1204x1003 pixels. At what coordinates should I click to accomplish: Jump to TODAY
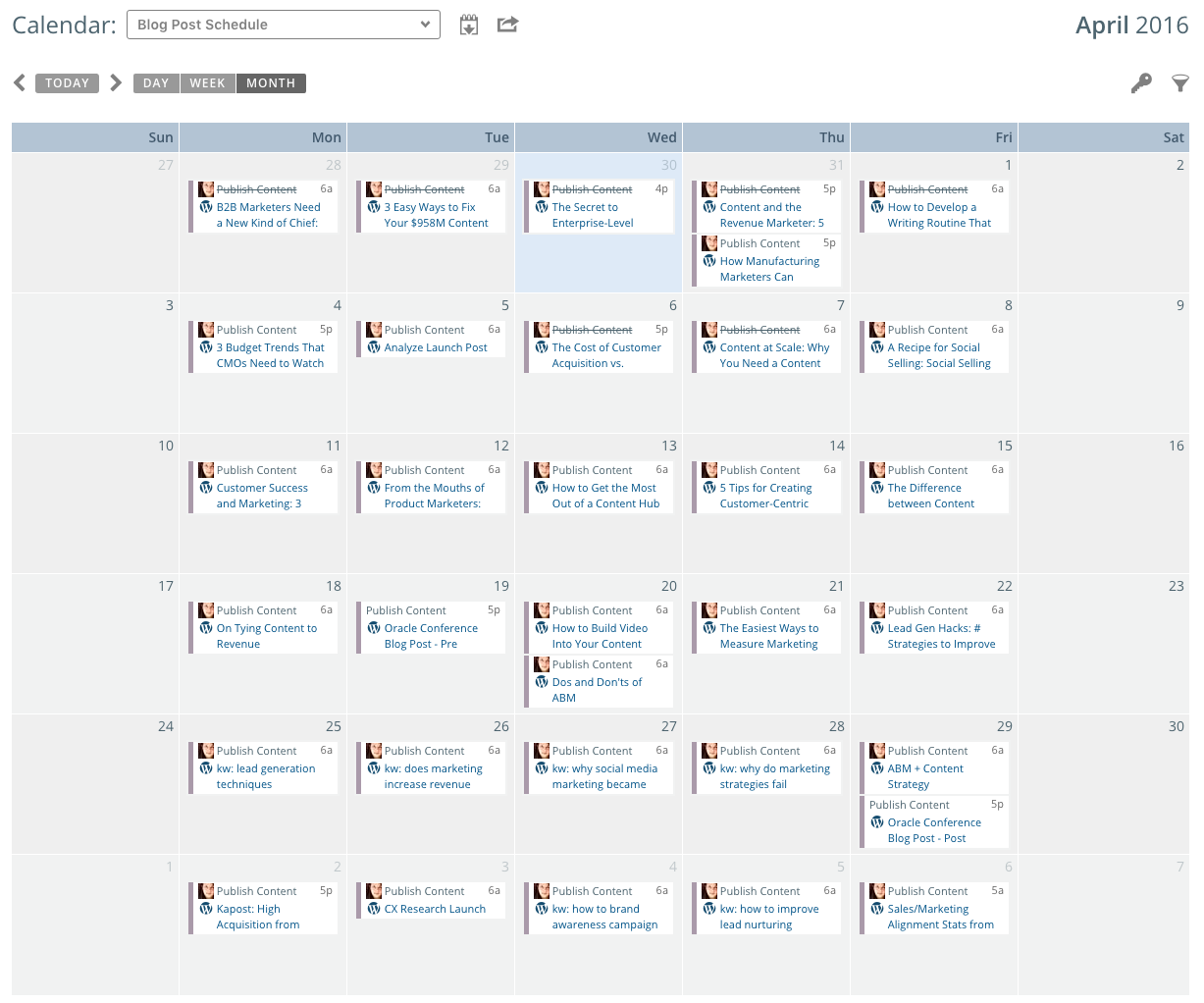[x=67, y=83]
